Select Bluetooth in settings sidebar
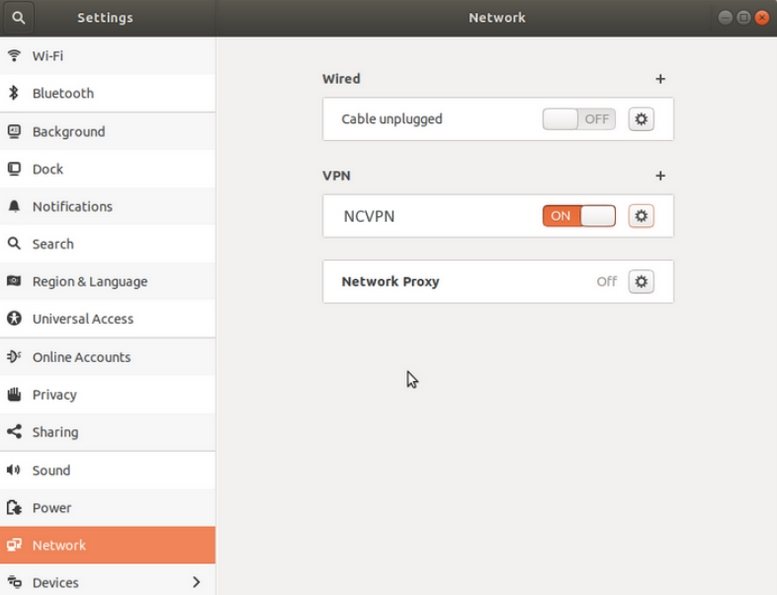 (x=108, y=93)
